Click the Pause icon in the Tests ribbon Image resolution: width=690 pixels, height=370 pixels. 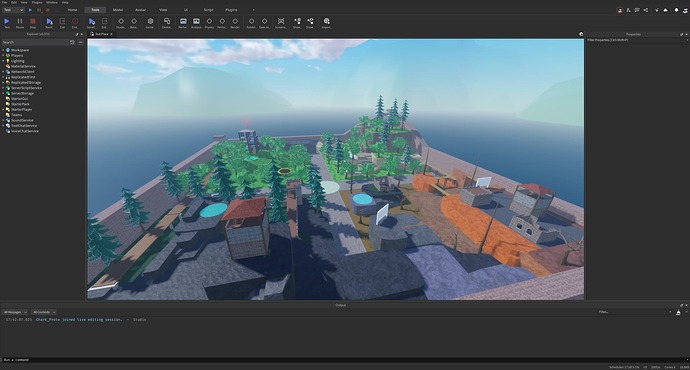tap(20, 23)
